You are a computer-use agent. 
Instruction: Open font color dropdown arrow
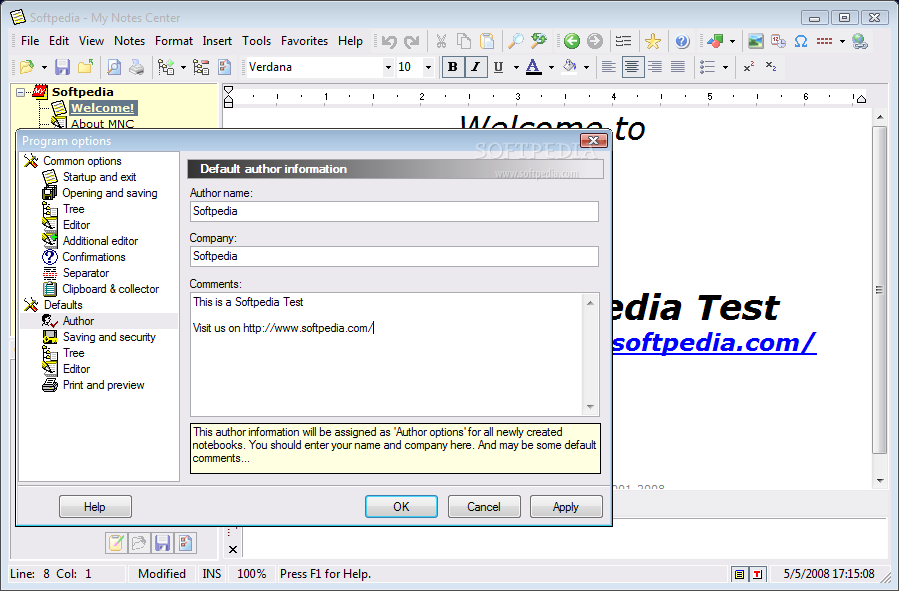point(552,67)
